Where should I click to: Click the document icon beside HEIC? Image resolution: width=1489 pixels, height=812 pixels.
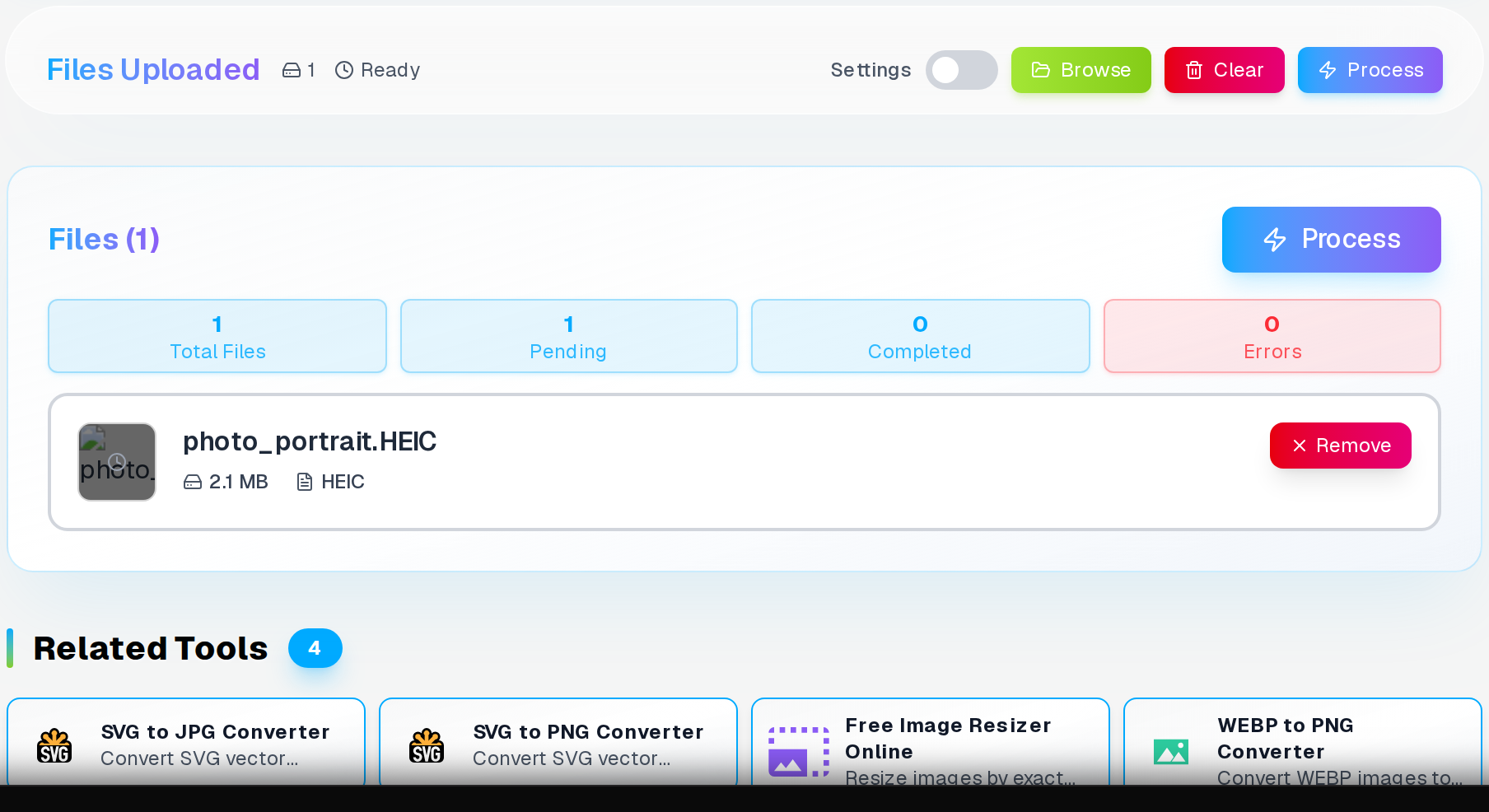305,482
